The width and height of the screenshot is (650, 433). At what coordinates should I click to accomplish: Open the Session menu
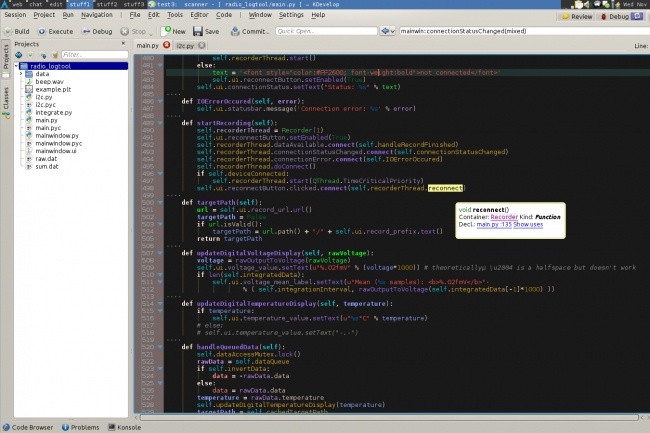coord(15,15)
